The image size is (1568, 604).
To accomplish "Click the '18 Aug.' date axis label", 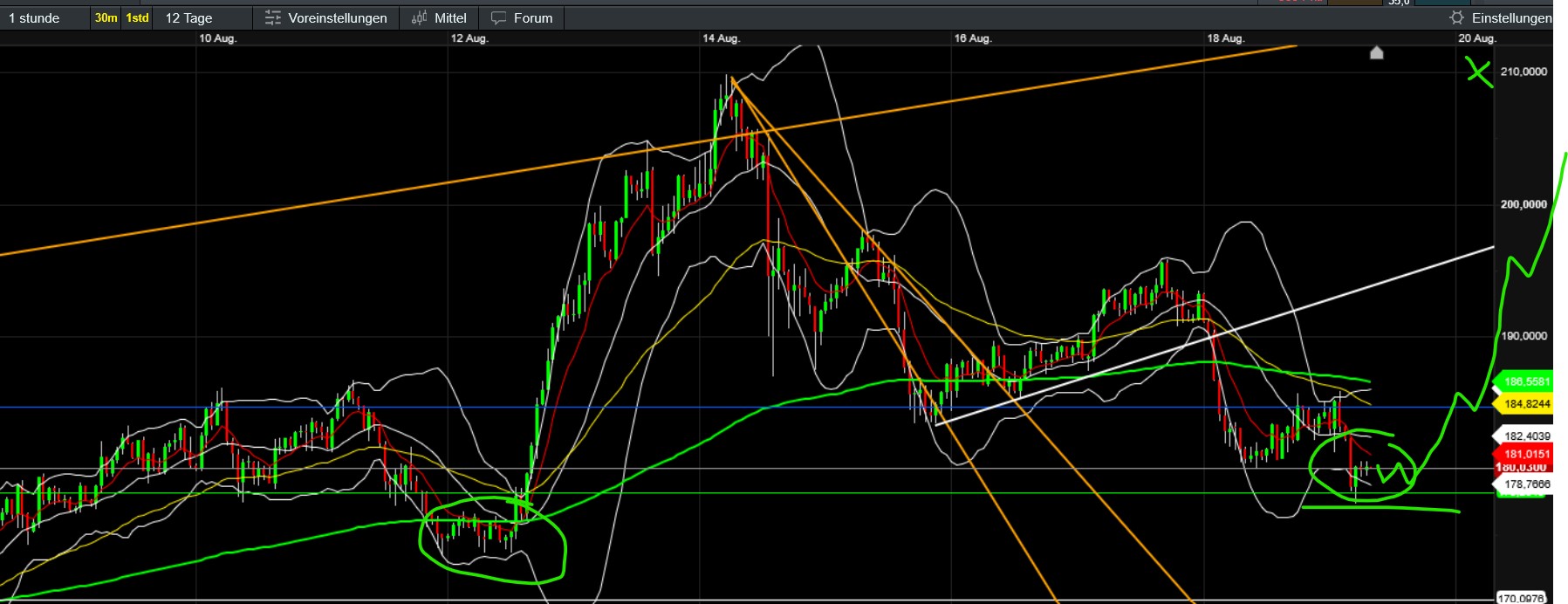I will (1225, 38).
